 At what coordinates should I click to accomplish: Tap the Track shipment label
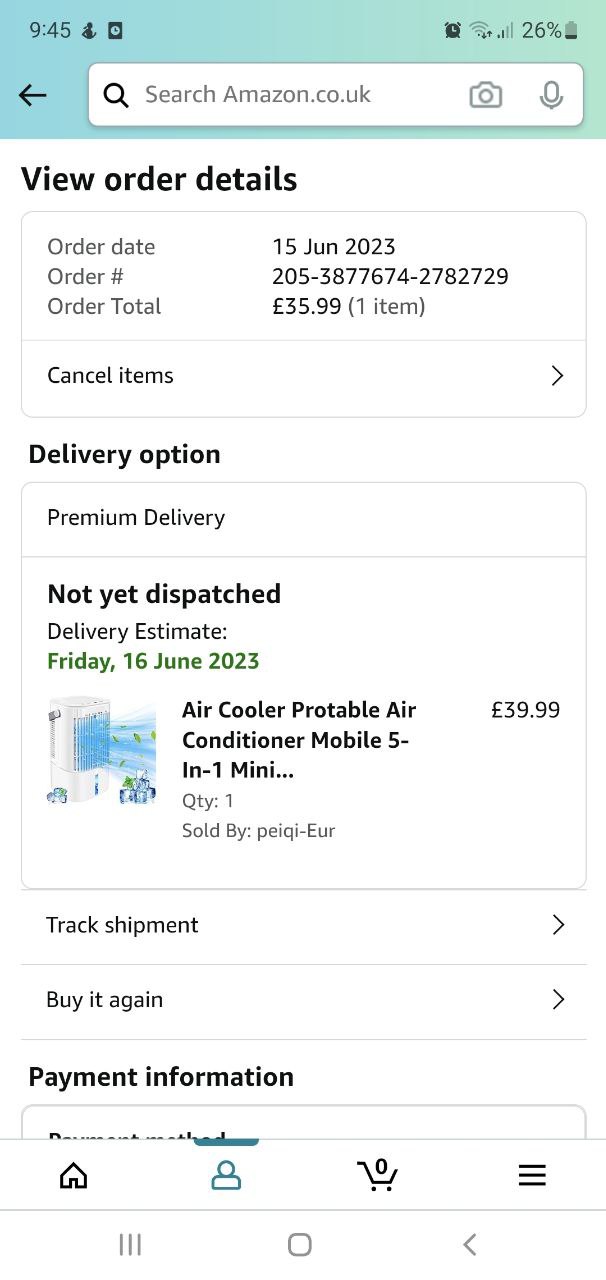tap(123, 925)
